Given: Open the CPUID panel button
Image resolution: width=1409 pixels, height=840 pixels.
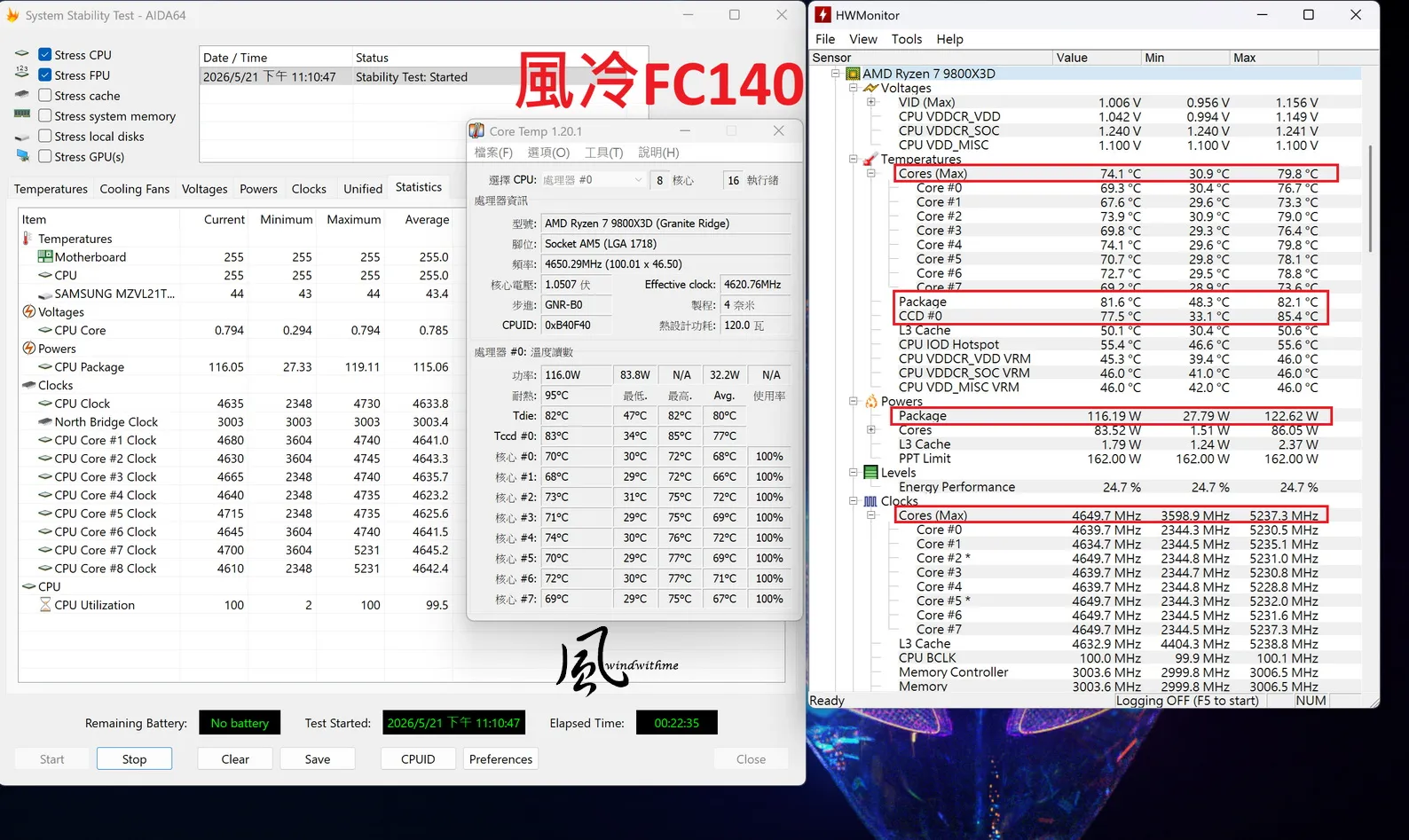Looking at the screenshot, I should (418, 759).
